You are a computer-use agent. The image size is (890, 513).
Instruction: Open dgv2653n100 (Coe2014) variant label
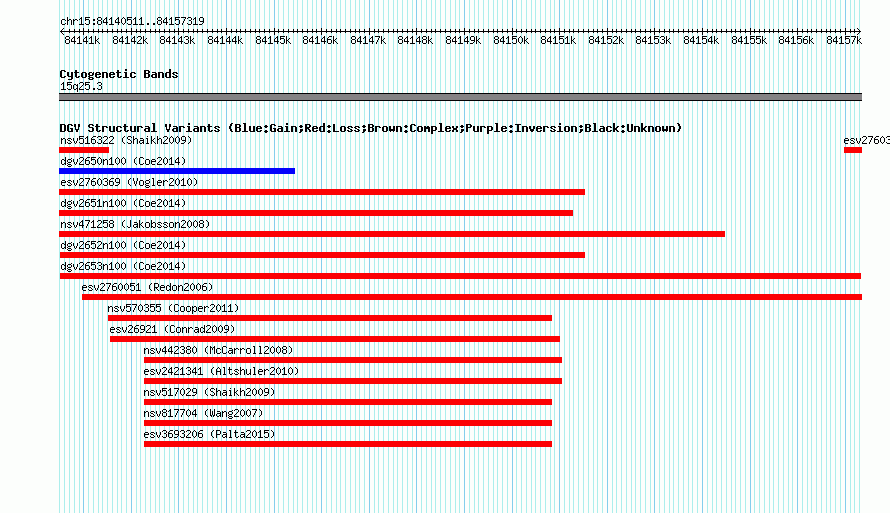click(123, 266)
